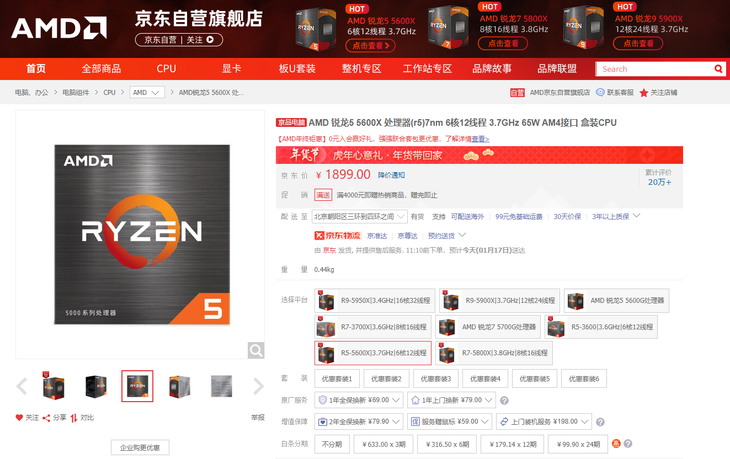Click the 自营 badge beside store name
This screenshot has width=730, height=459.
pyautogui.click(x=517, y=93)
